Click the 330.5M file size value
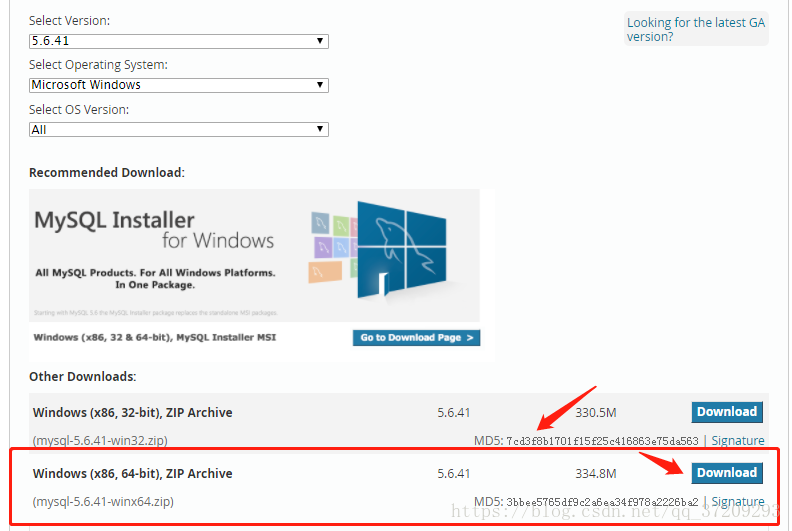The image size is (792, 531). point(596,413)
